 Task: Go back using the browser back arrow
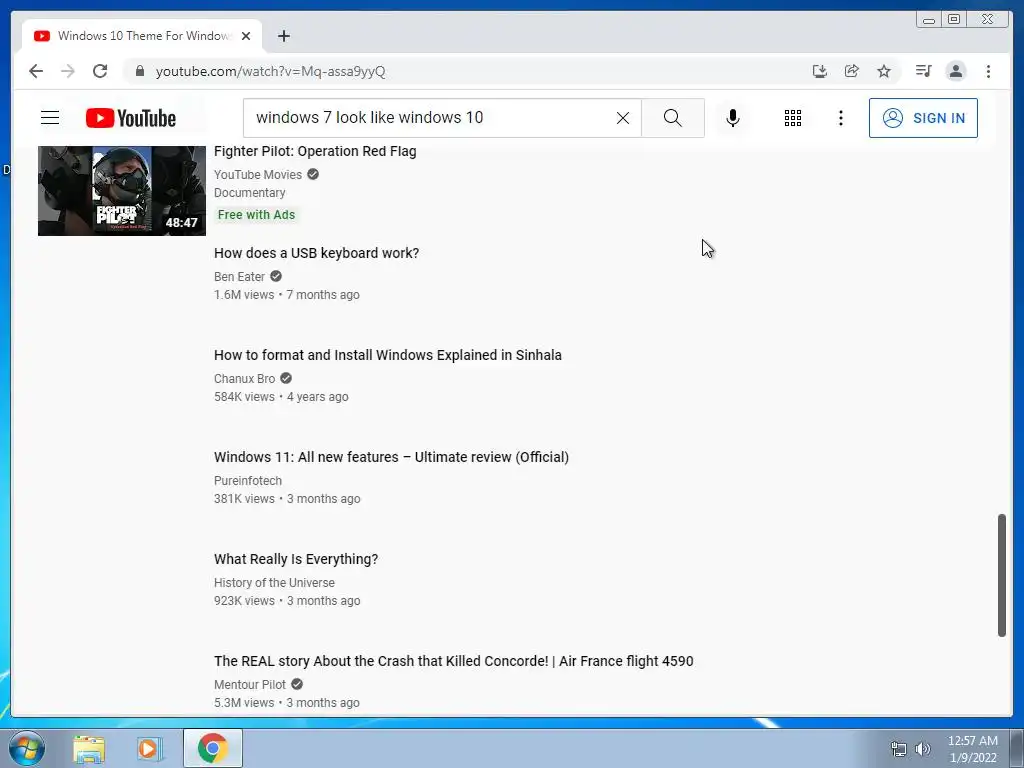click(36, 71)
